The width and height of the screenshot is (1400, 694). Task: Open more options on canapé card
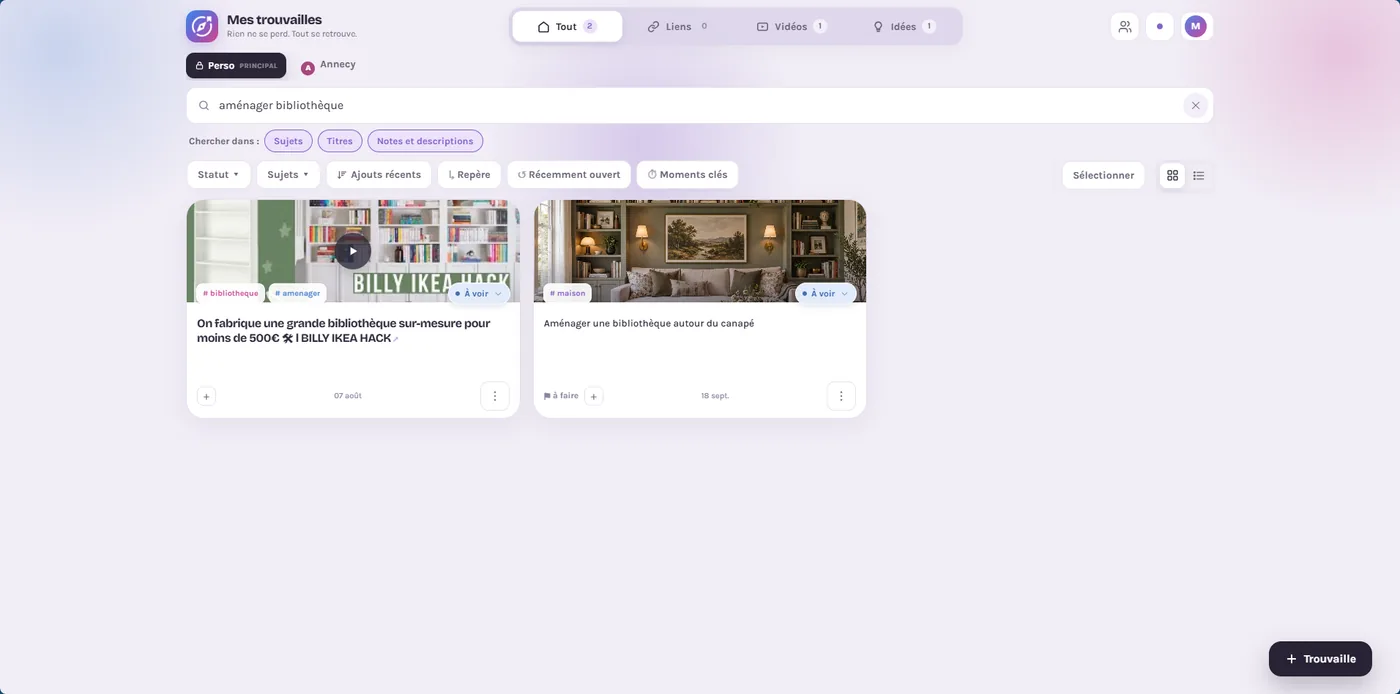coord(841,396)
